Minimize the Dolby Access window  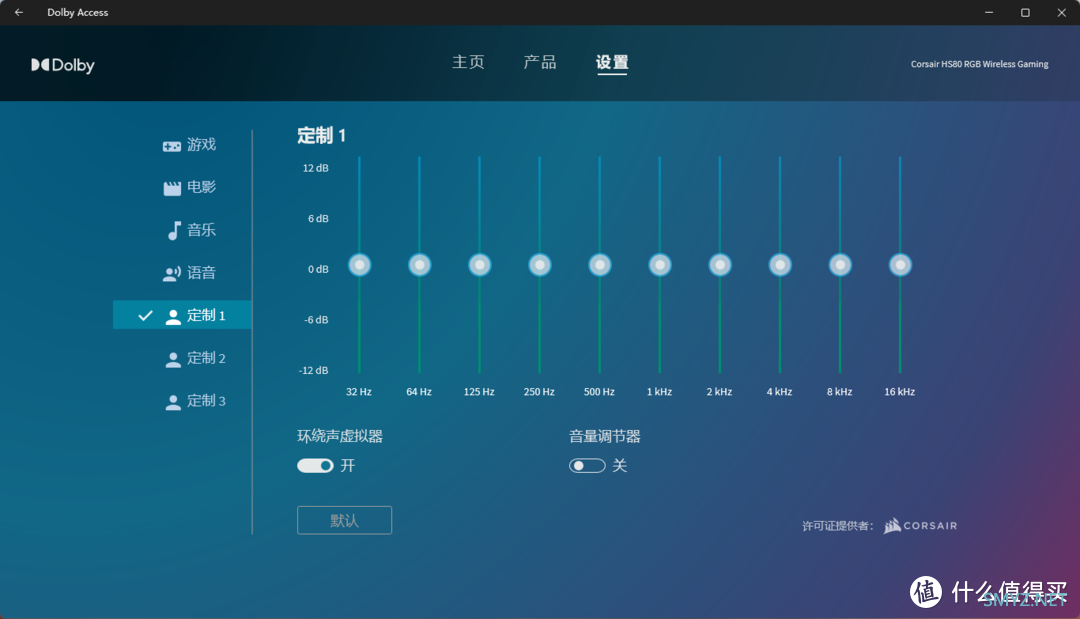[989, 12]
